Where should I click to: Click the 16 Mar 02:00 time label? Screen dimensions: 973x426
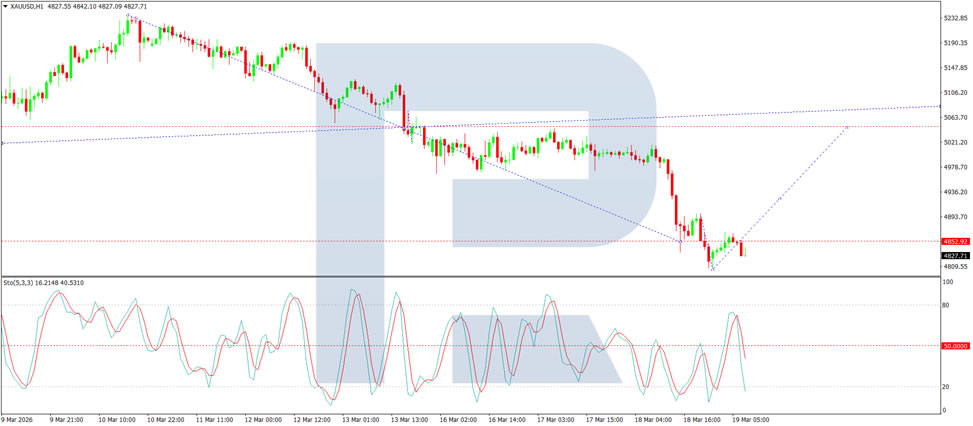pyautogui.click(x=460, y=420)
